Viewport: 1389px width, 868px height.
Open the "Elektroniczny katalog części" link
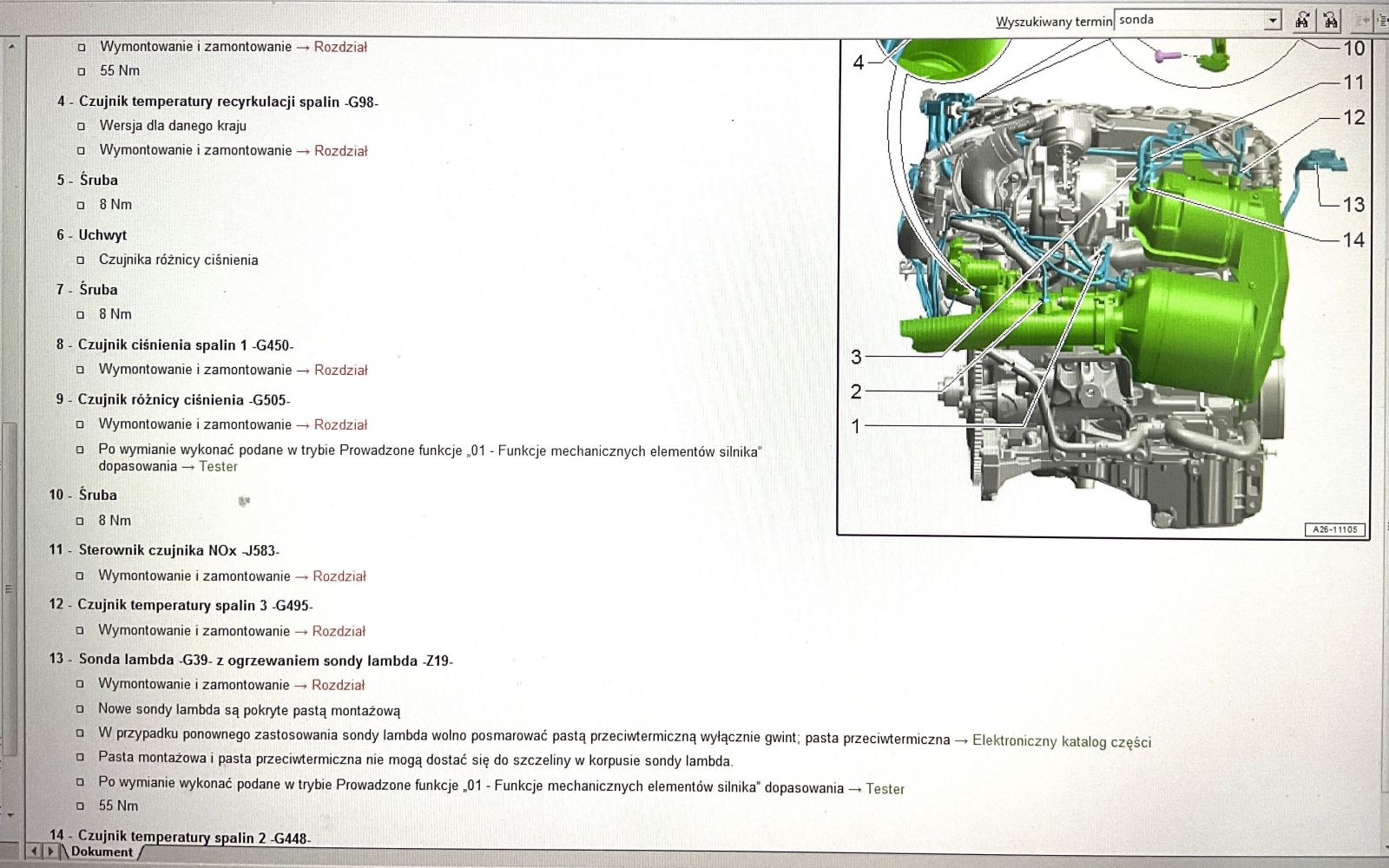[x=1062, y=741]
